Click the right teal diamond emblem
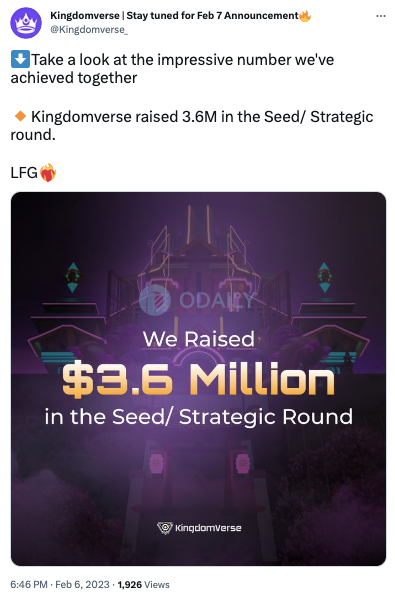 [x=324, y=278]
